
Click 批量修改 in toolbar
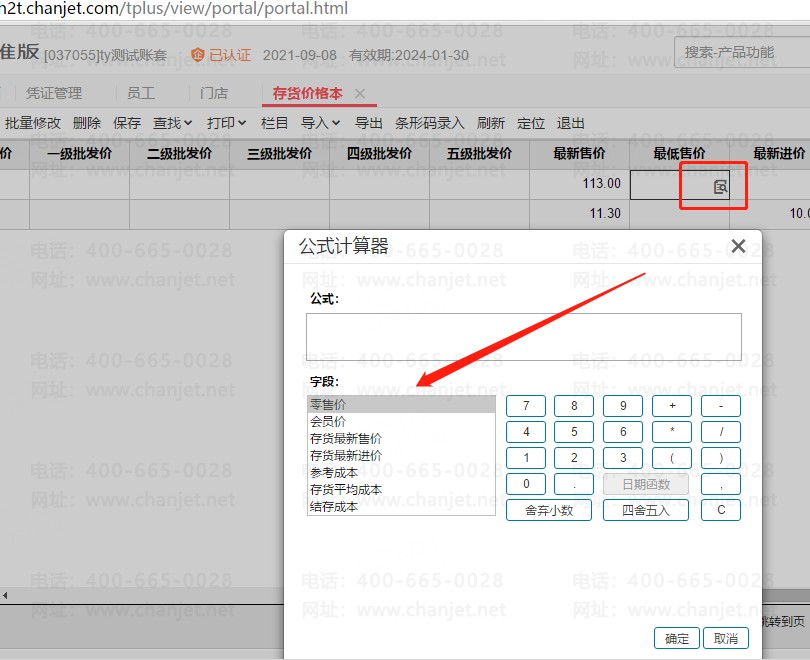[x=33, y=123]
